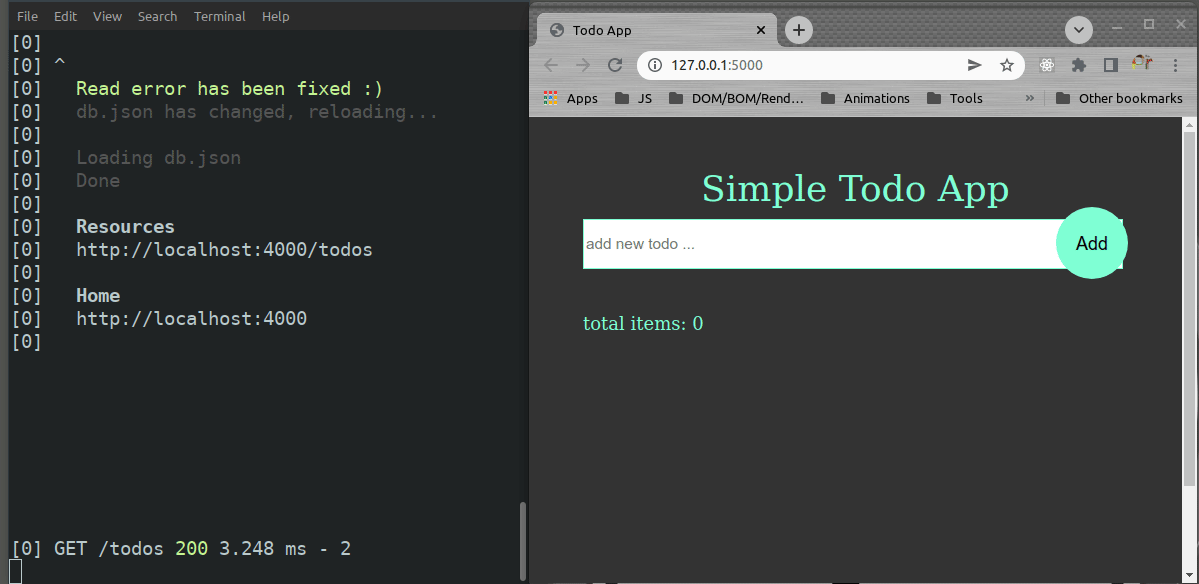Open the Terminal menu
Image resolution: width=1199 pixels, height=584 pixels.
coord(219,16)
